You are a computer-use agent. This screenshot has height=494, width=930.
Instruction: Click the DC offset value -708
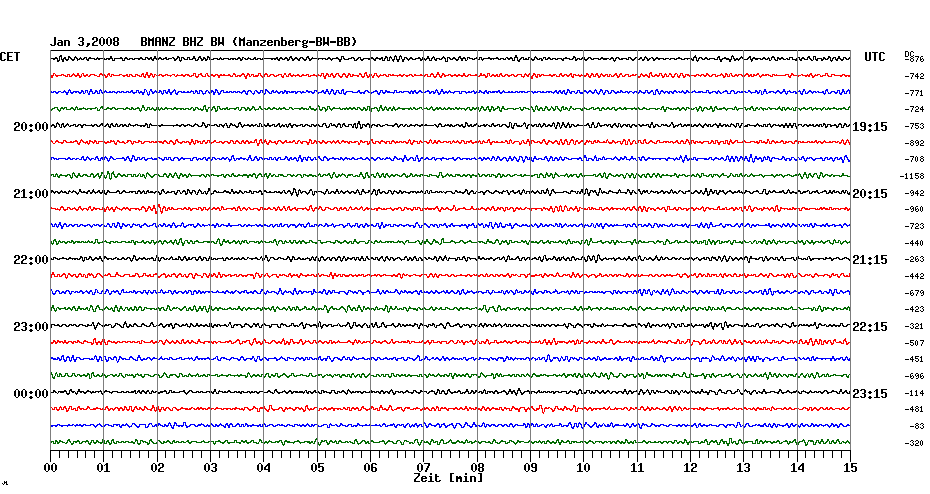(x=914, y=160)
